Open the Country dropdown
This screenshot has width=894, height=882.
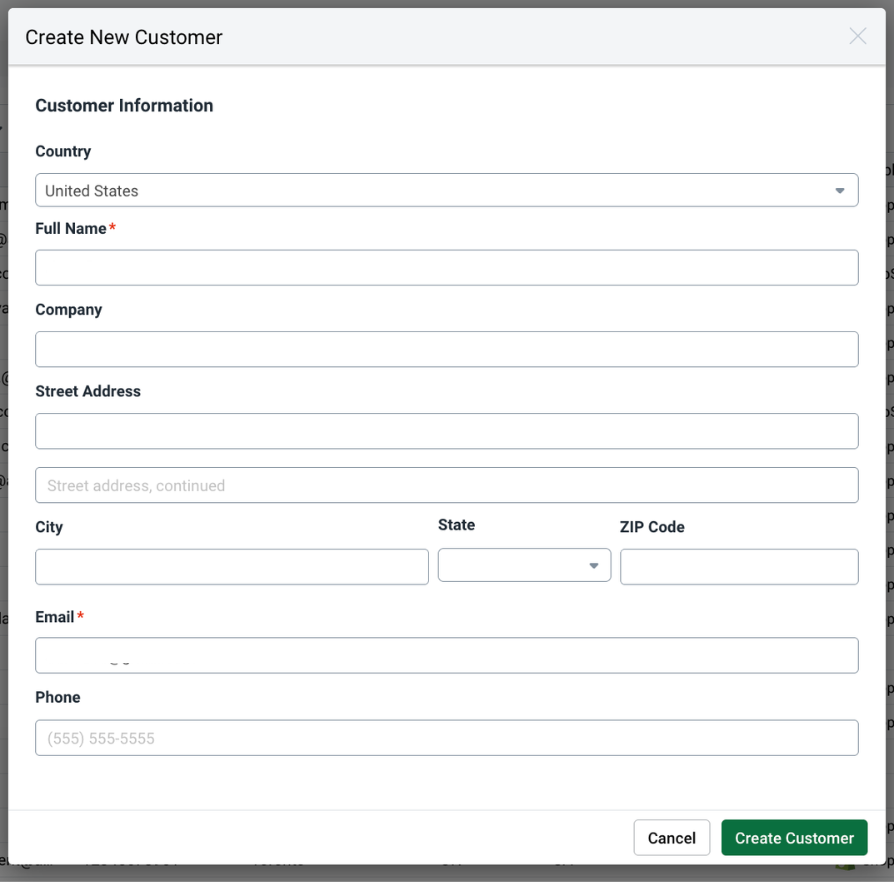[x=447, y=190]
